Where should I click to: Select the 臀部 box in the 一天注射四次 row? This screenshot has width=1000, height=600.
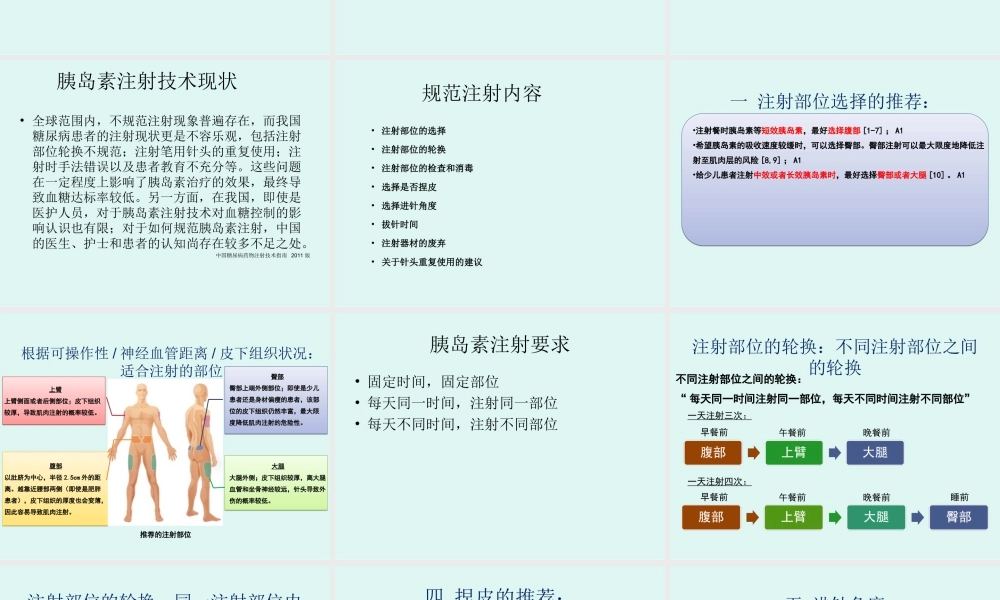[x=958, y=518]
